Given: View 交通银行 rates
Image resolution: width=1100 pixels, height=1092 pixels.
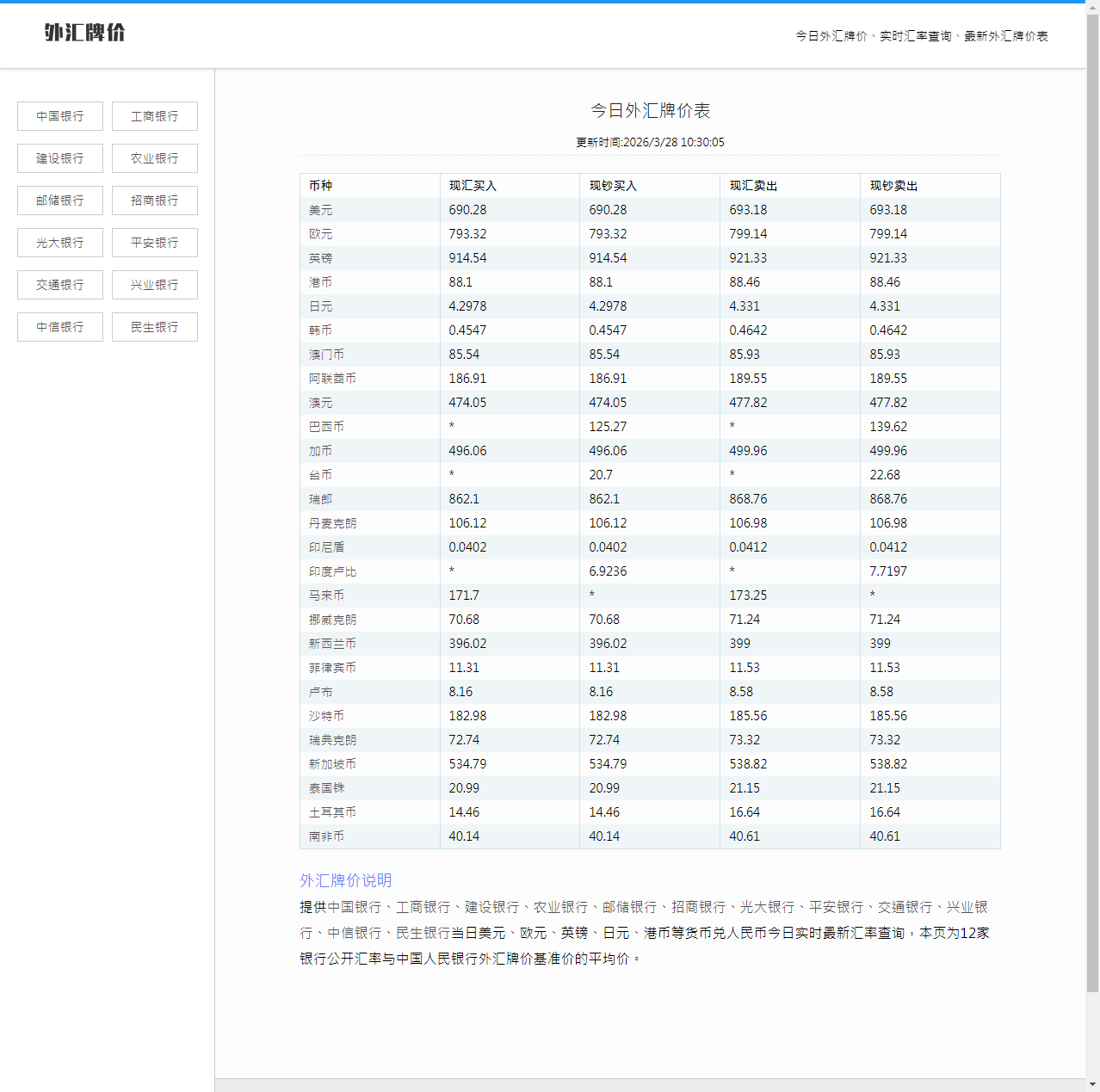Looking at the screenshot, I should [60, 285].
